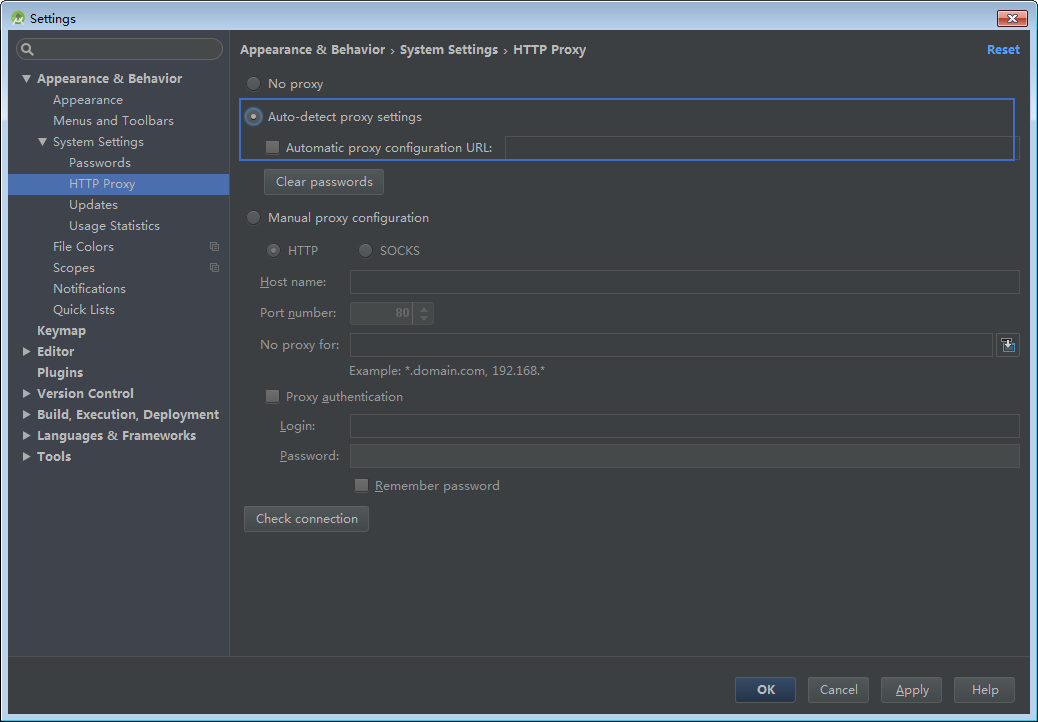Click the File Colors project-level icon
The height and width of the screenshot is (722, 1038).
214,247
